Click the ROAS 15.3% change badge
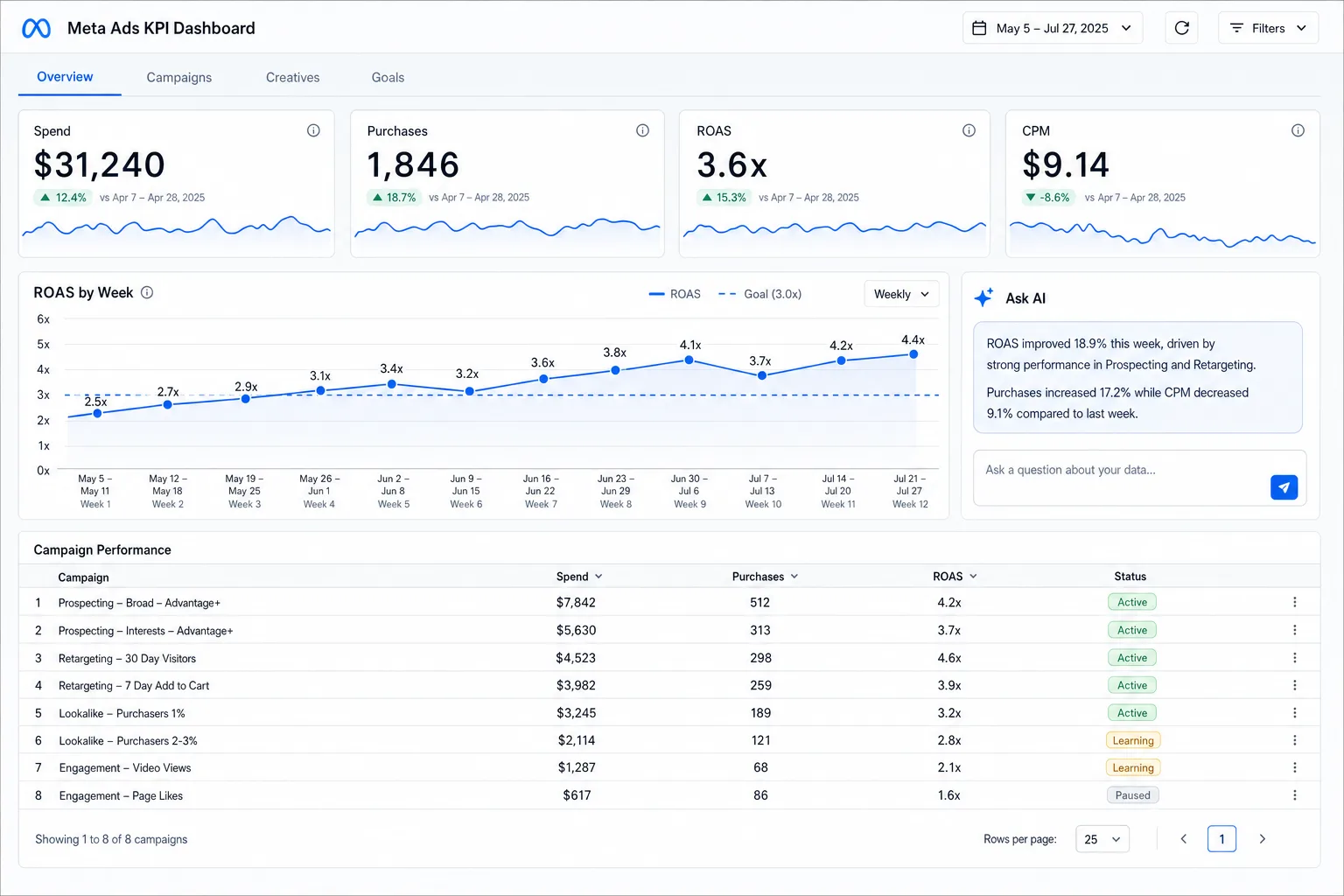The height and width of the screenshot is (896, 1344). click(724, 198)
